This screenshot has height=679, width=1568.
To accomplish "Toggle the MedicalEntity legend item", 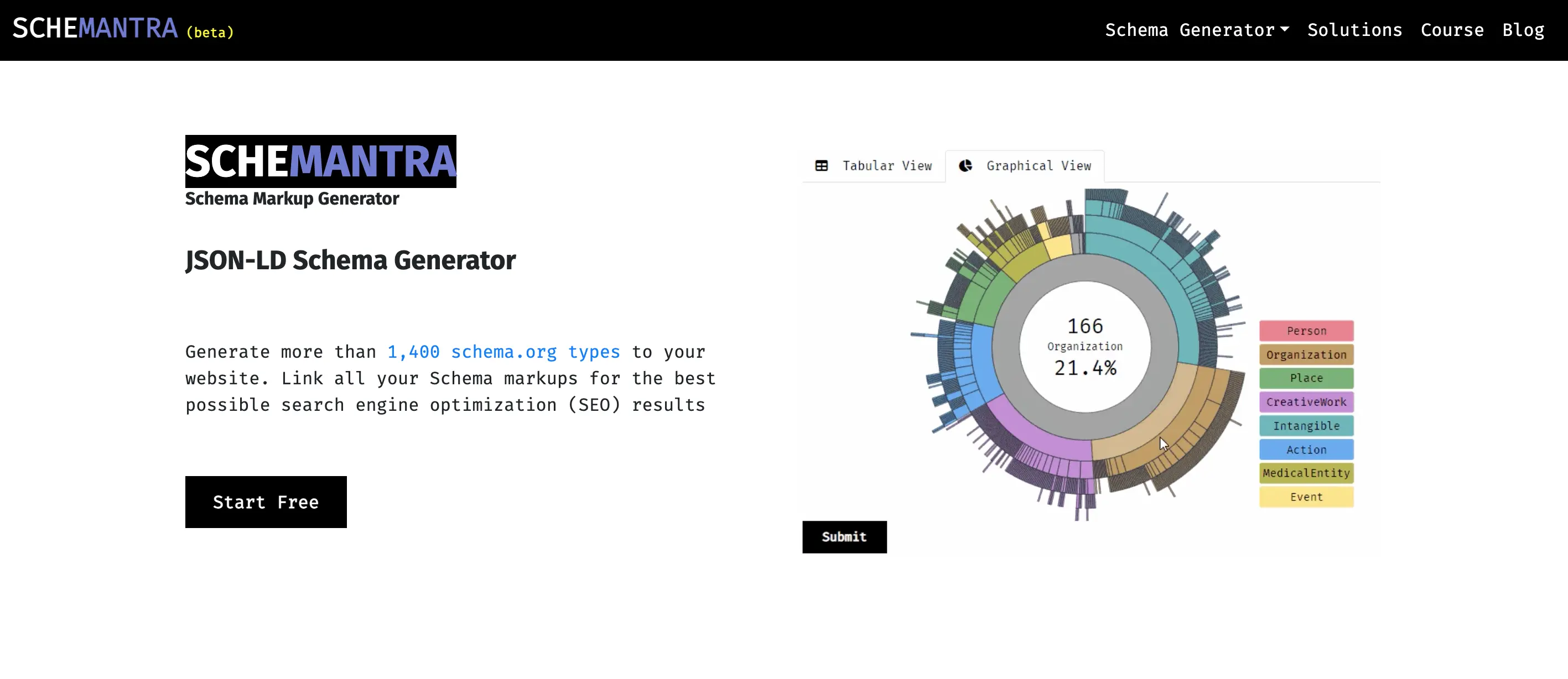I will click(x=1306, y=473).
